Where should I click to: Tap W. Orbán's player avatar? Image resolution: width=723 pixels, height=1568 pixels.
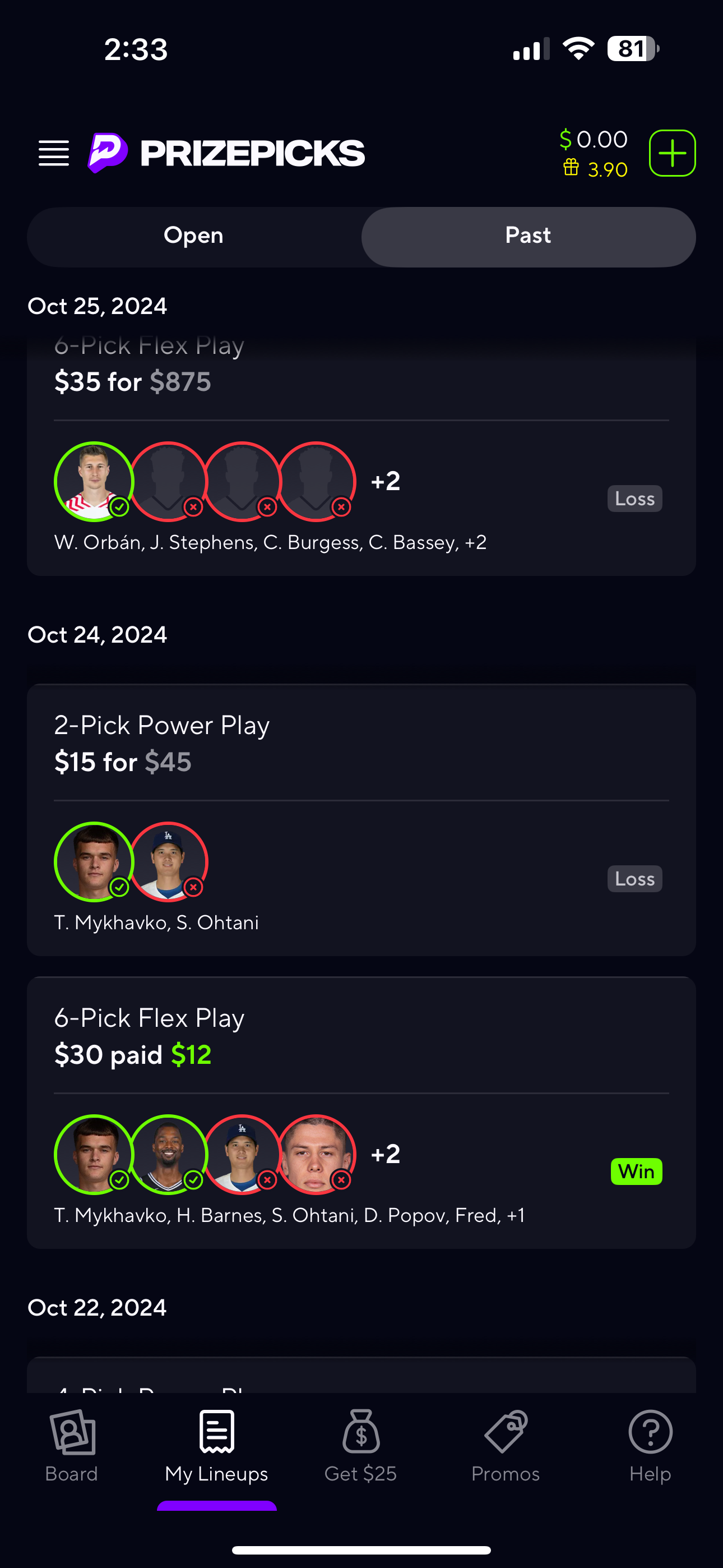coord(94,482)
